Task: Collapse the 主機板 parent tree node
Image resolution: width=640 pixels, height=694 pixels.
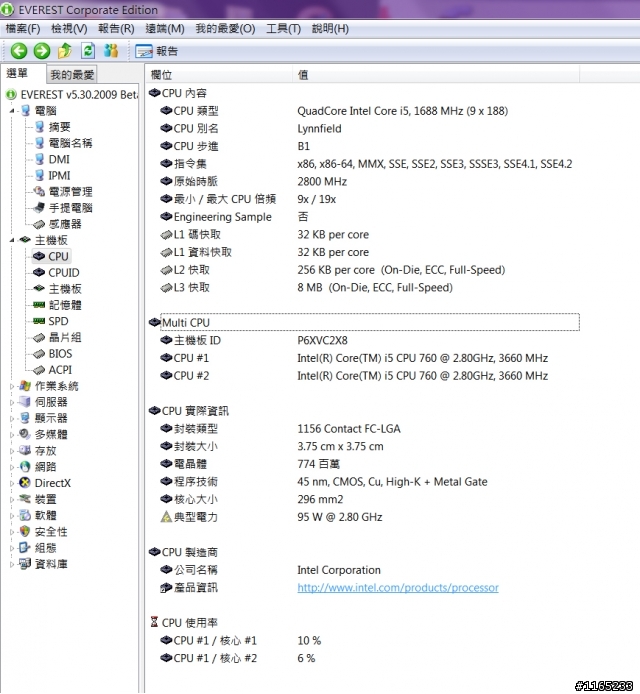Action: (12, 240)
